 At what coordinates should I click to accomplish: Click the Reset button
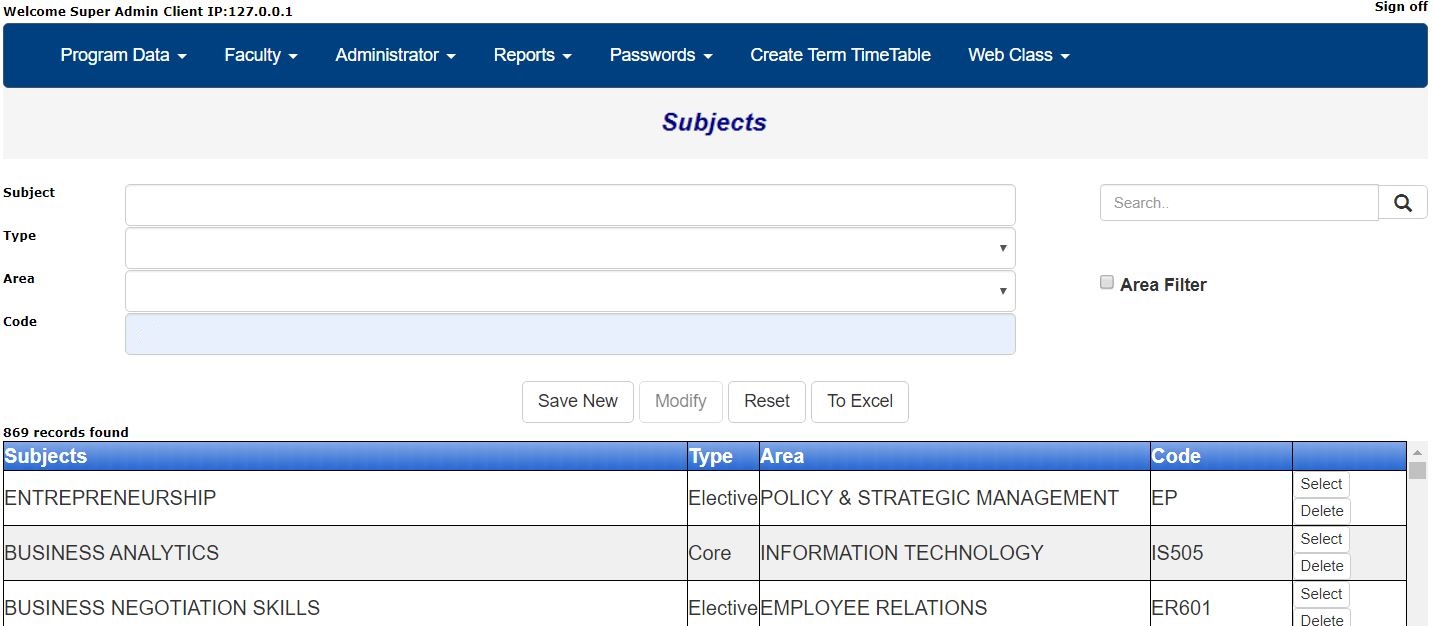[766, 401]
